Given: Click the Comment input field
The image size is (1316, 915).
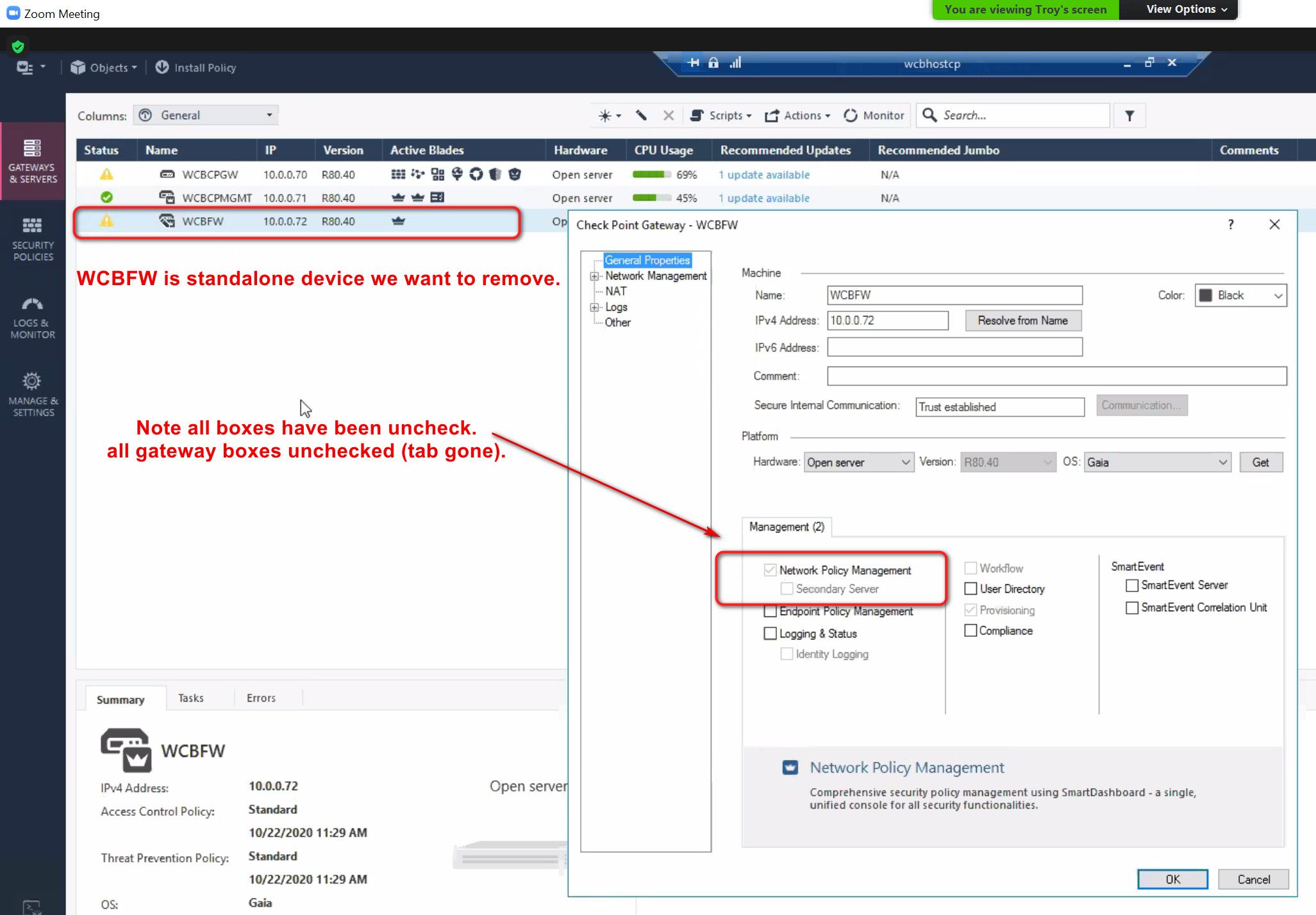Looking at the screenshot, I should coord(1056,376).
